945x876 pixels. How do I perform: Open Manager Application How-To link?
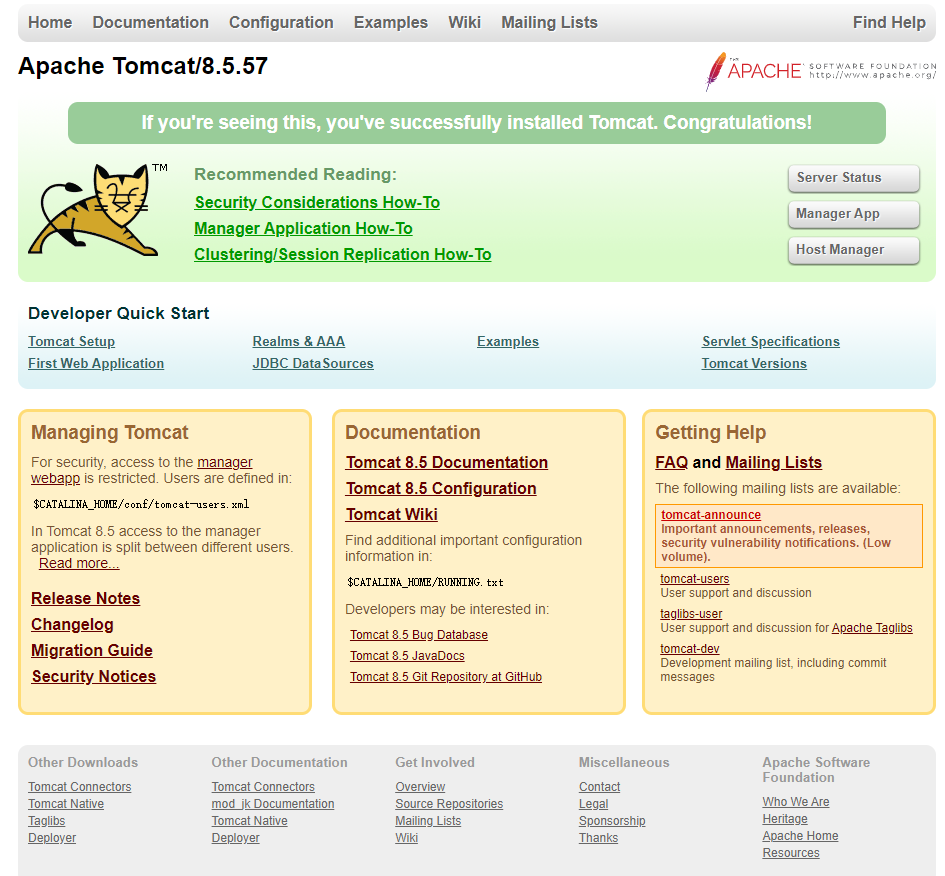[303, 228]
